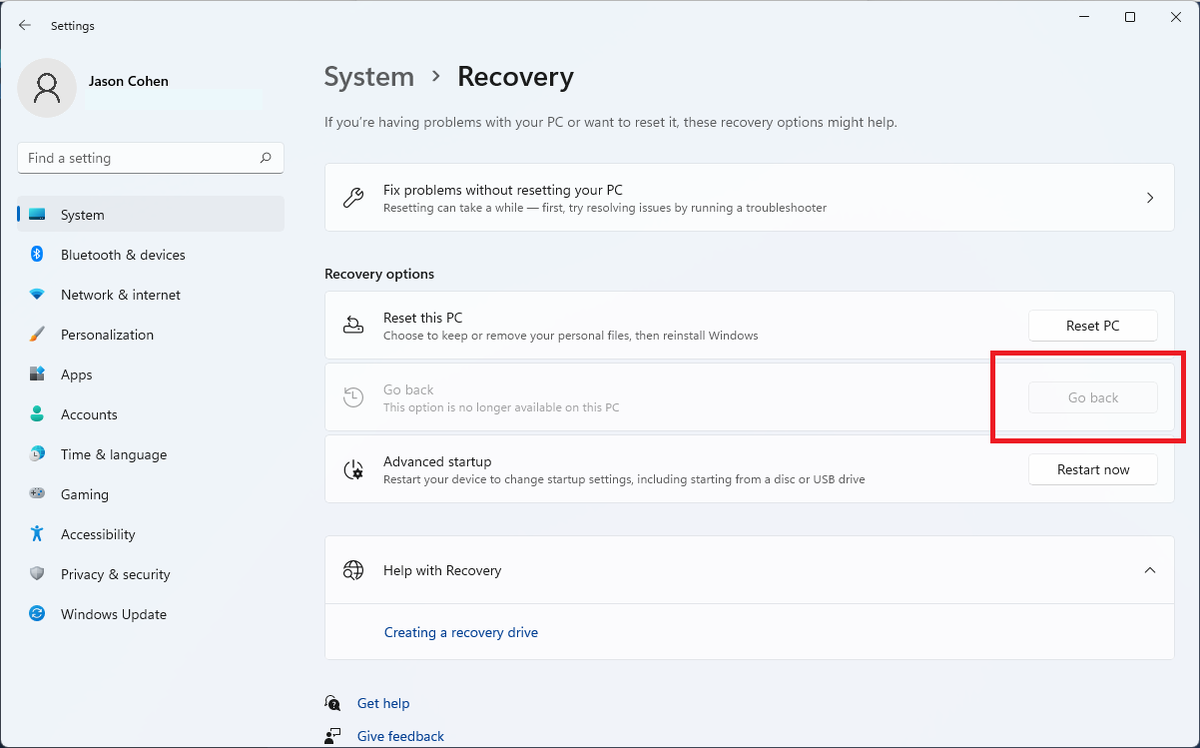The height and width of the screenshot is (748, 1200).
Task: Select Privacy & security in sidebar
Action: (151, 575)
